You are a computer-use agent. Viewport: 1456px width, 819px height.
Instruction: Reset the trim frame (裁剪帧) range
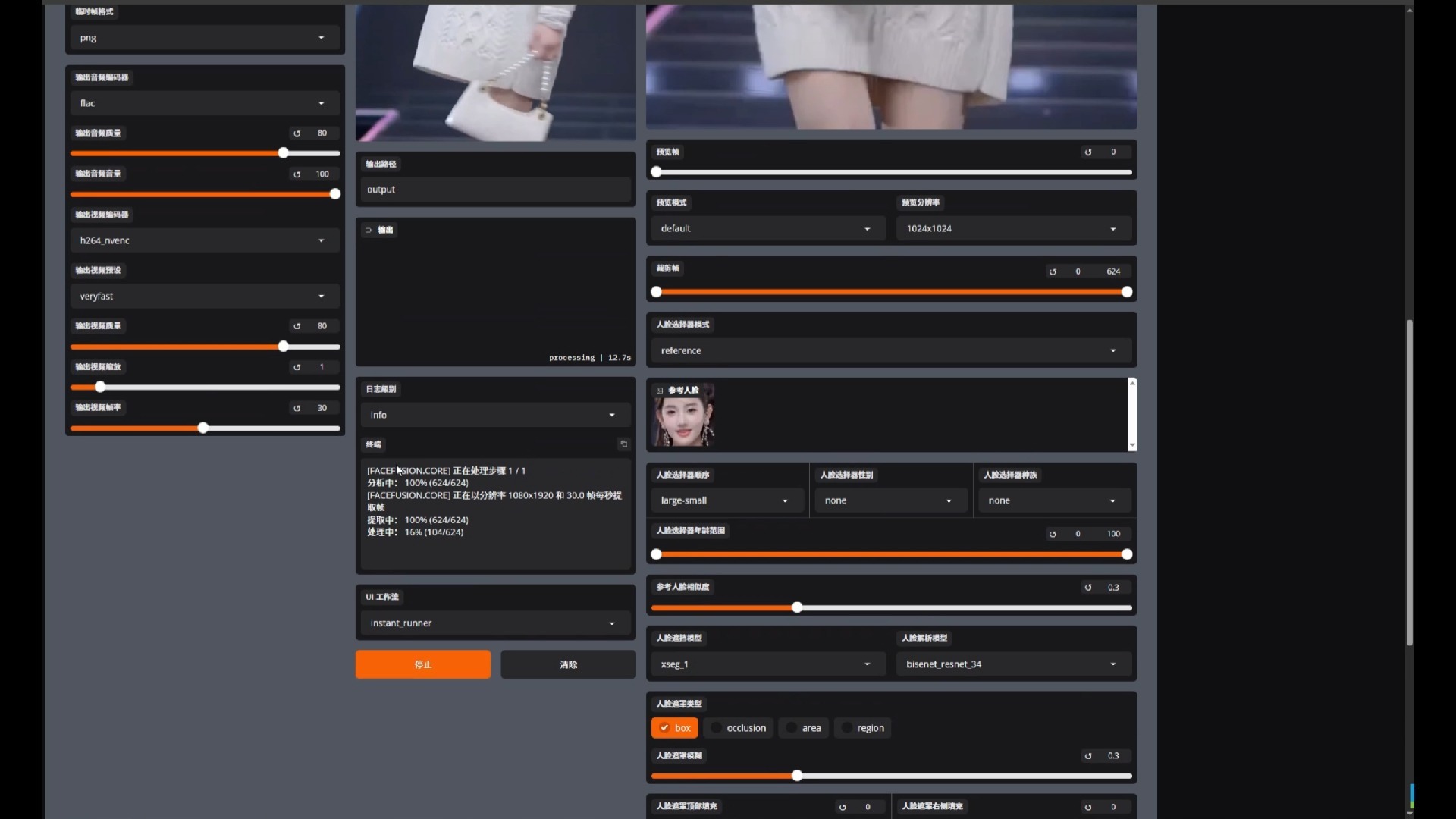pyautogui.click(x=1053, y=271)
